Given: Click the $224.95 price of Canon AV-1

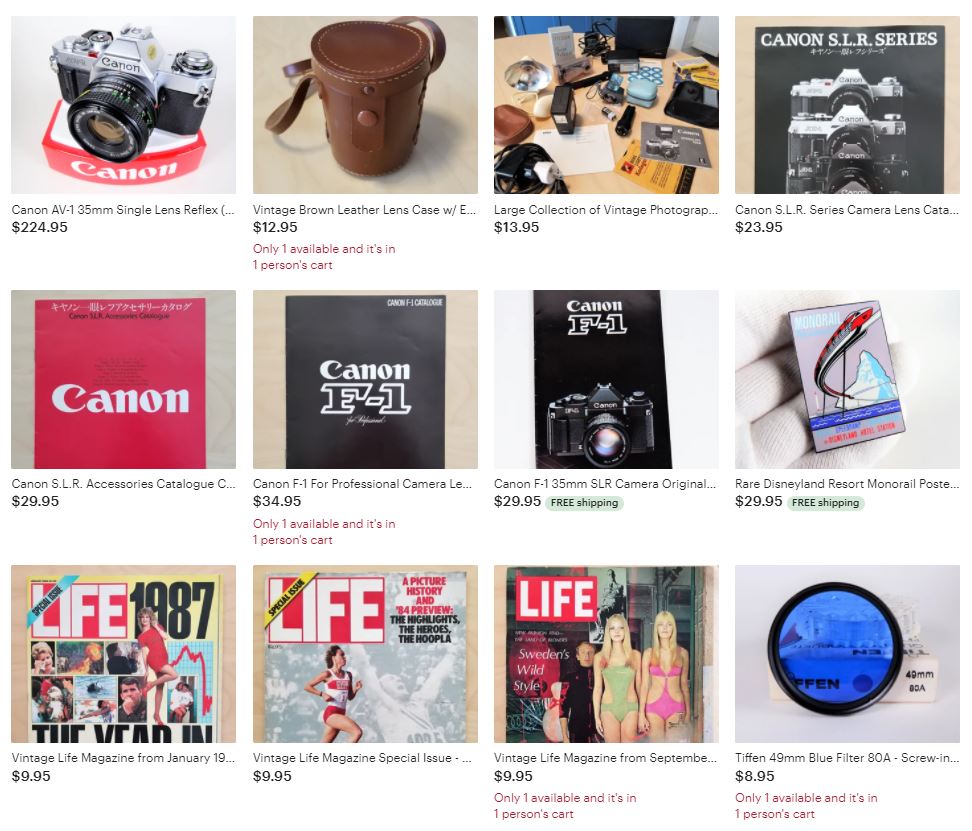Looking at the screenshot, I should 40,227.
